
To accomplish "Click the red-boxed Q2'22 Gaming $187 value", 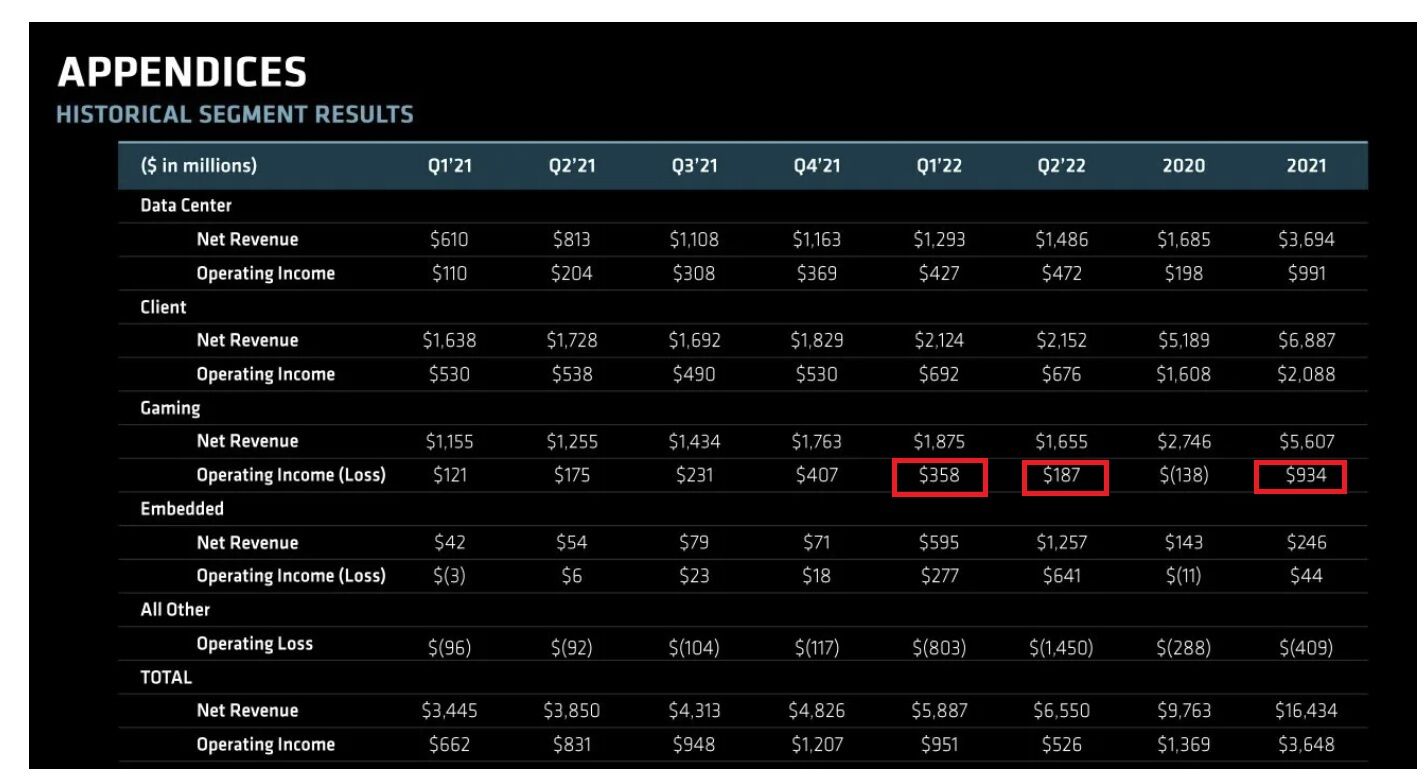I will point(1065,476).
